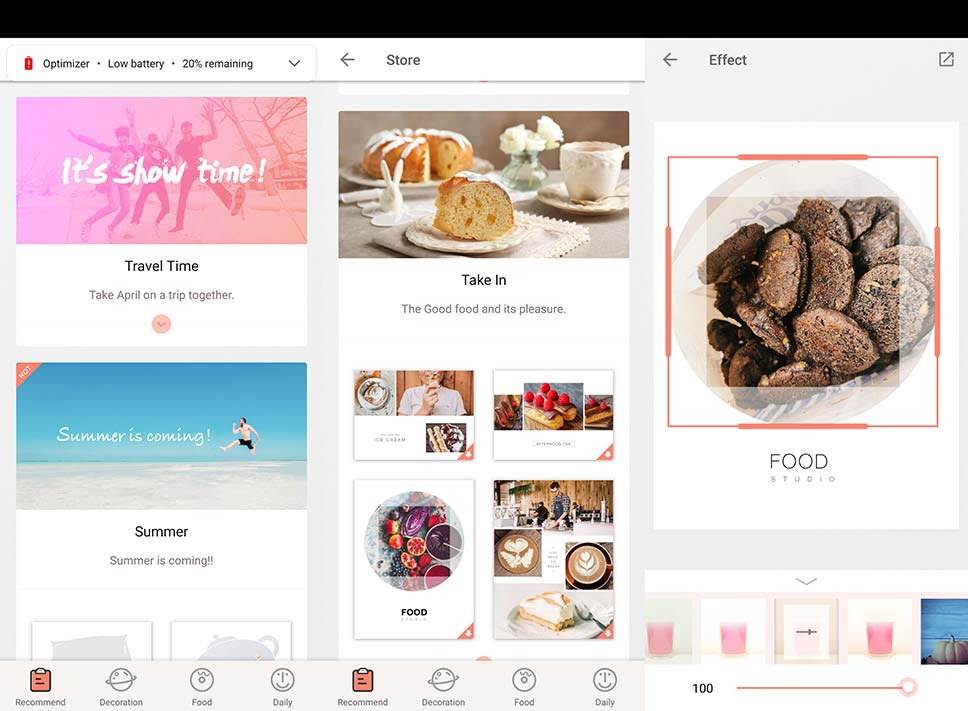
Task: Go back from the Effect screen
Action: point(670,59)
